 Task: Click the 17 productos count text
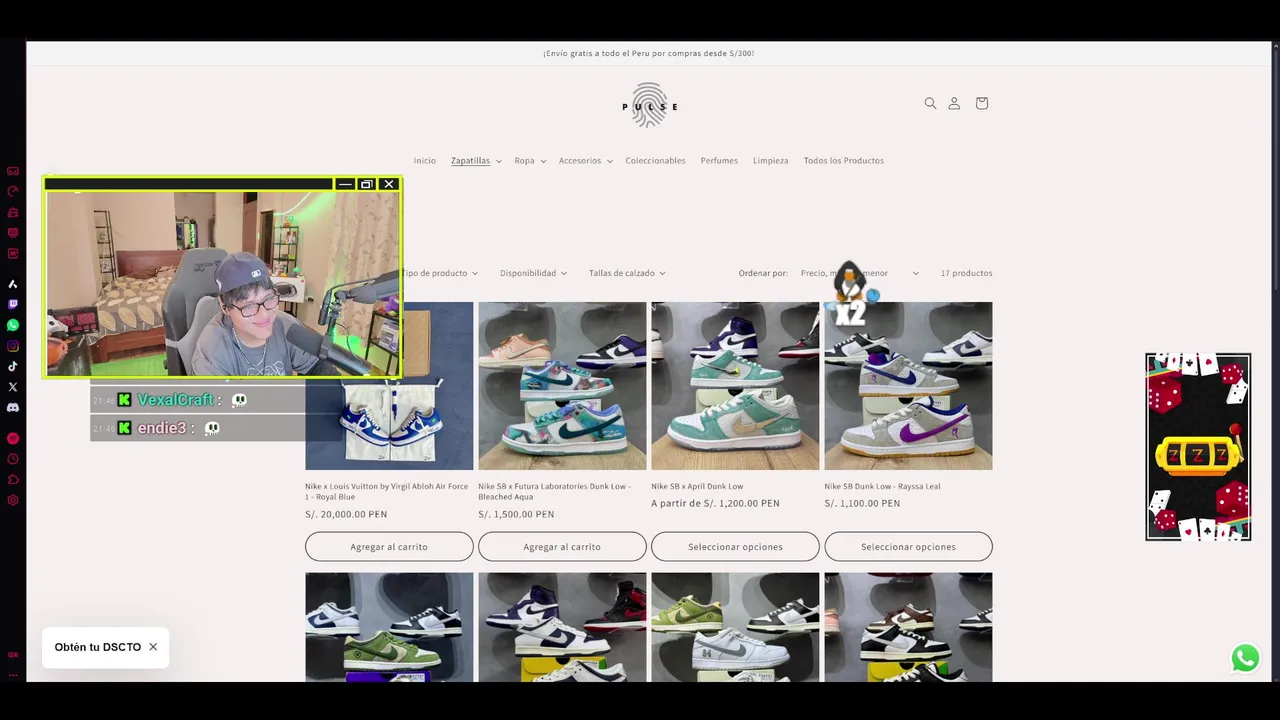(x=966, y=273)
